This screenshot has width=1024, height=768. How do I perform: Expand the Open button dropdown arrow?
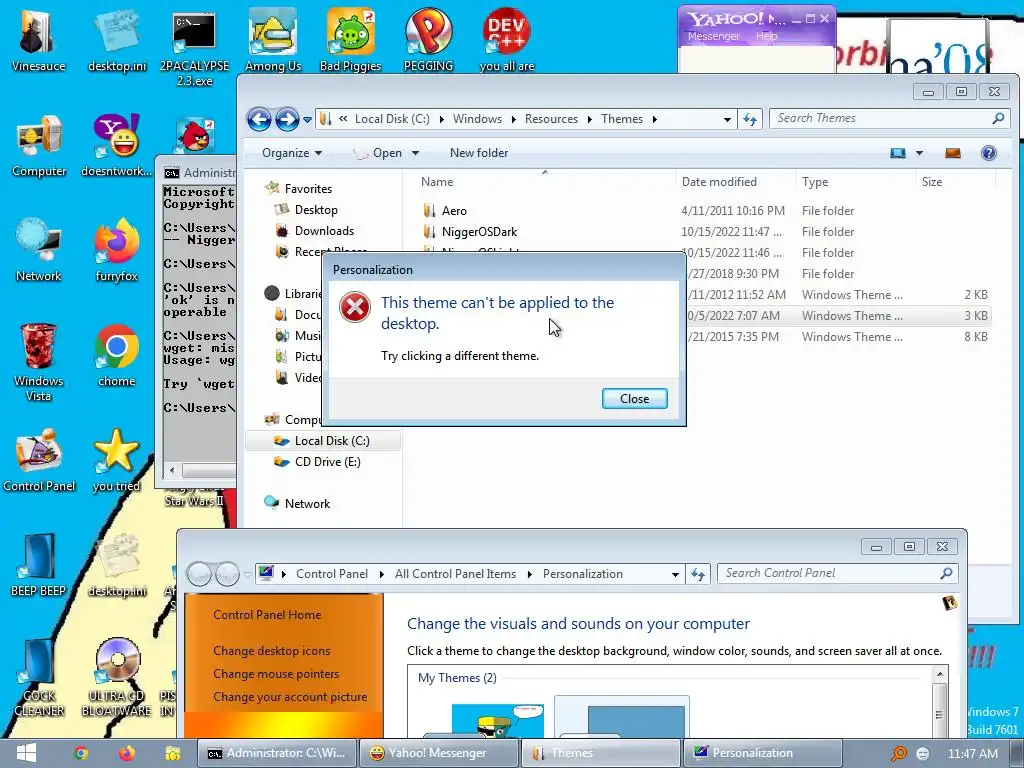tap(415, 153)
